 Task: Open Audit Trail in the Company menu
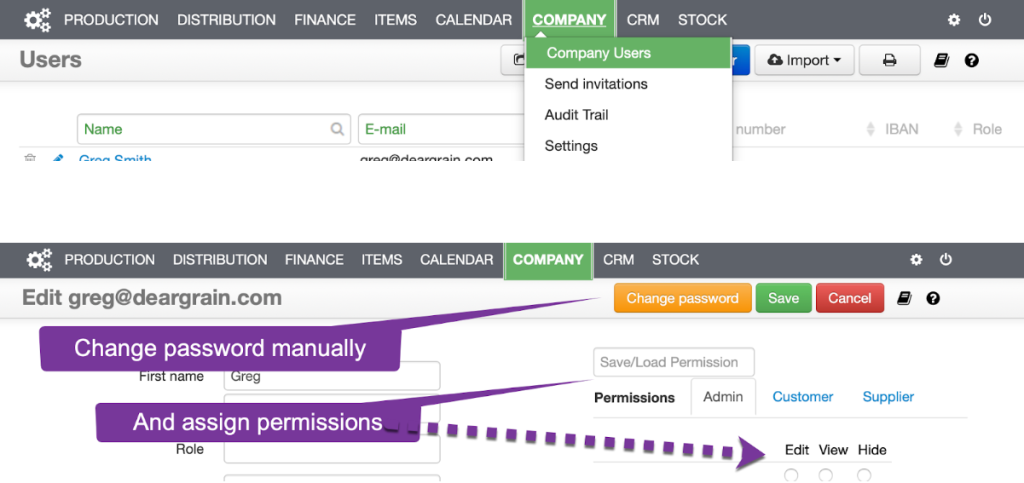(x=576, y=115)
